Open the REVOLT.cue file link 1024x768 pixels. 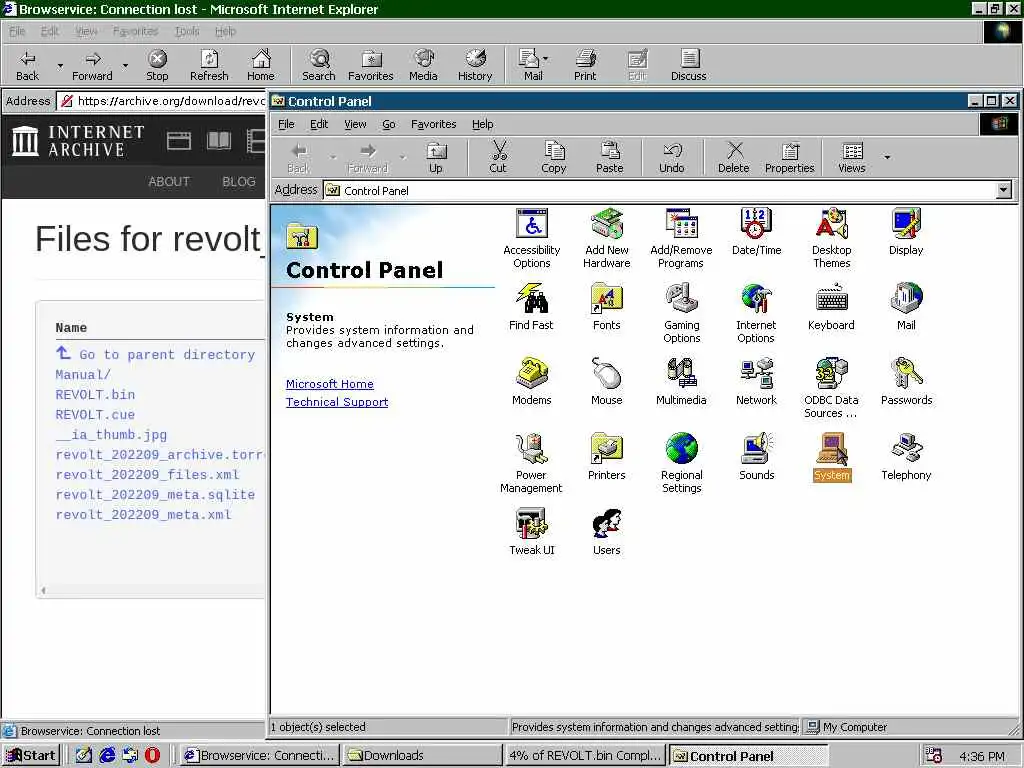(95, 415)
